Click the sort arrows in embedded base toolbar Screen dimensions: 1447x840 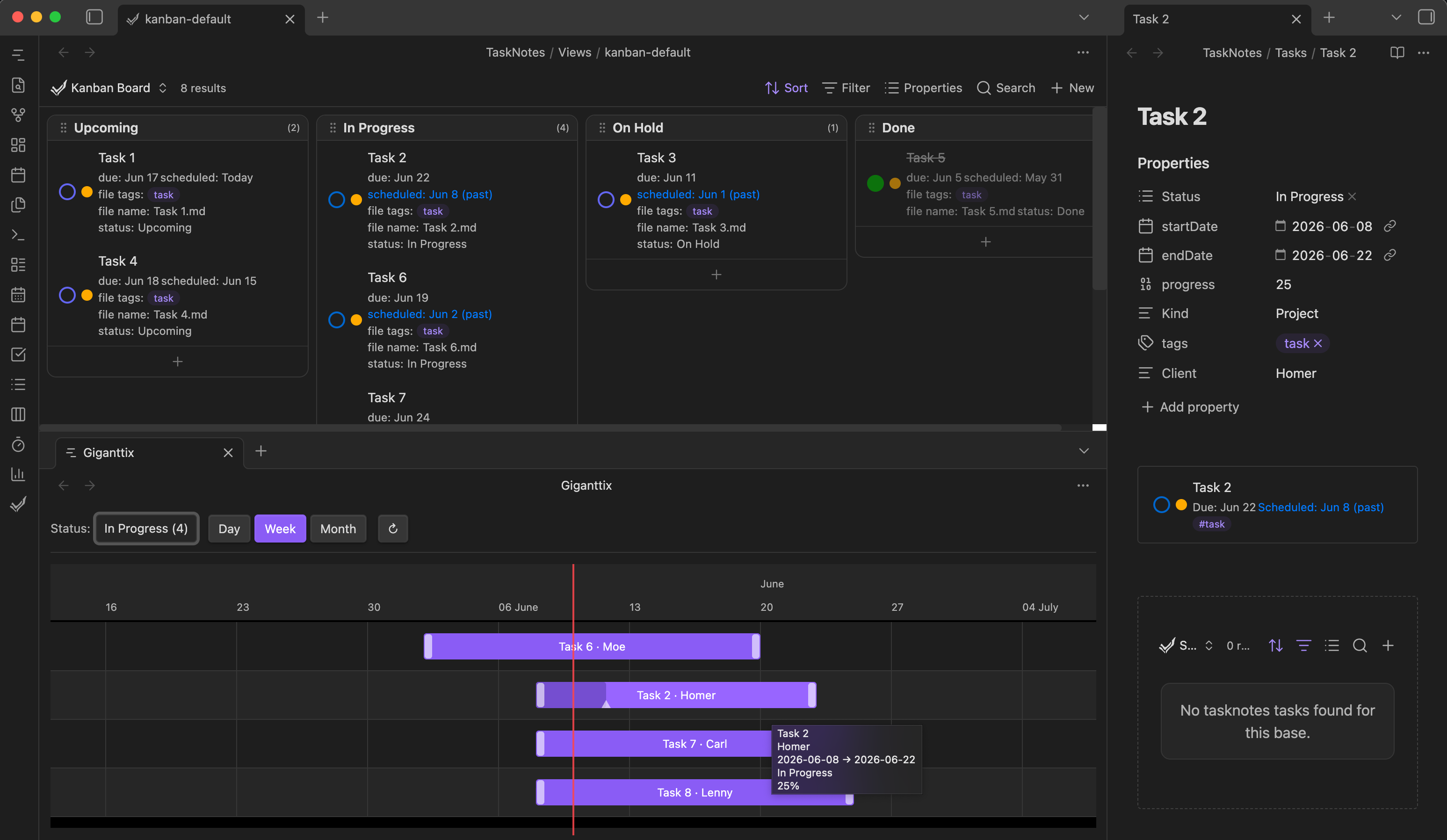click(x=1275, y=645)
